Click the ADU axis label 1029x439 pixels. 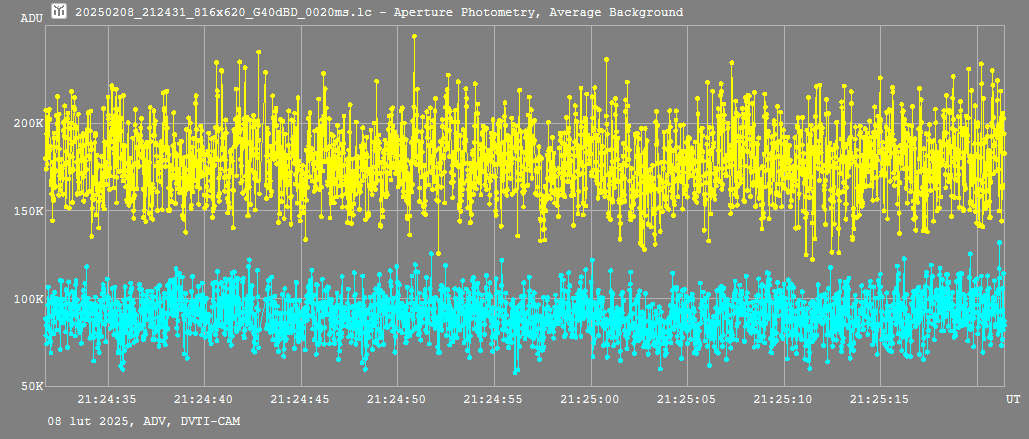32,18
